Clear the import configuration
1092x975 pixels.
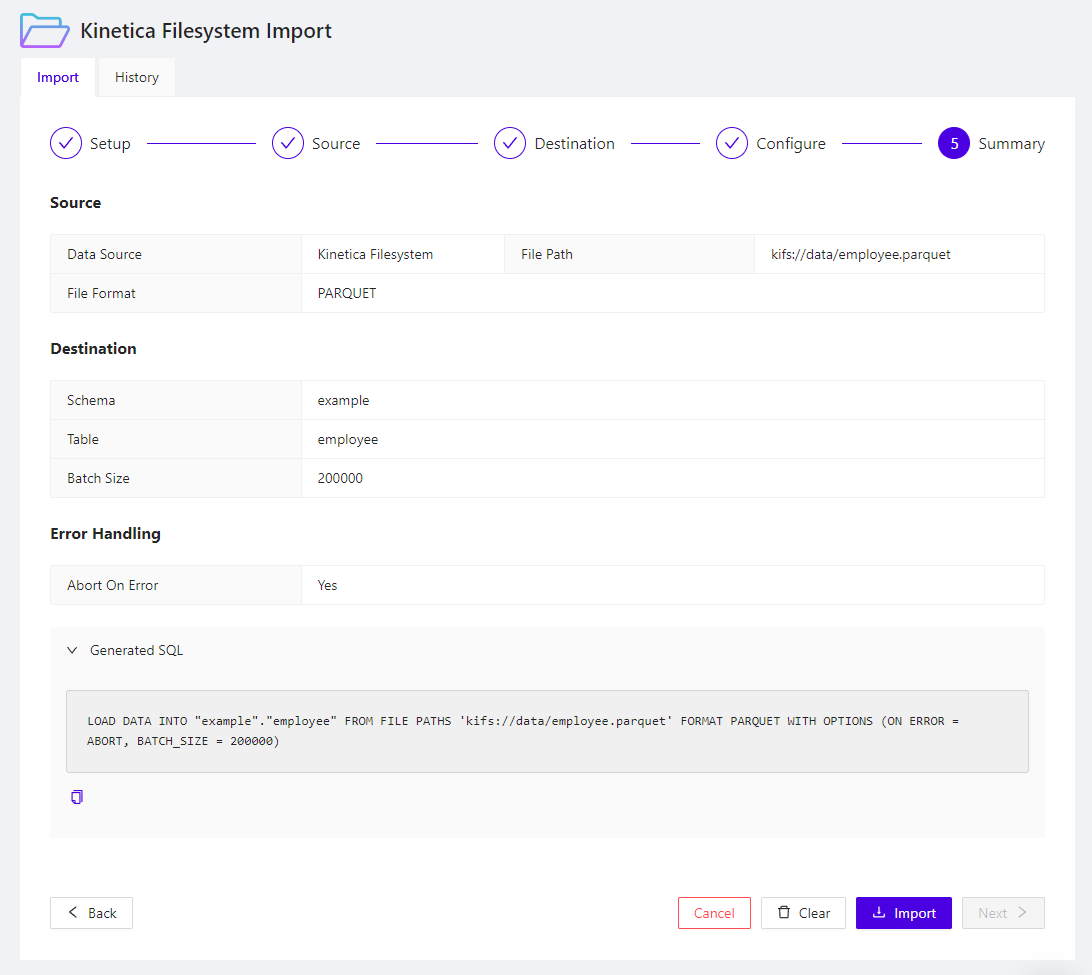coord(803,912)
